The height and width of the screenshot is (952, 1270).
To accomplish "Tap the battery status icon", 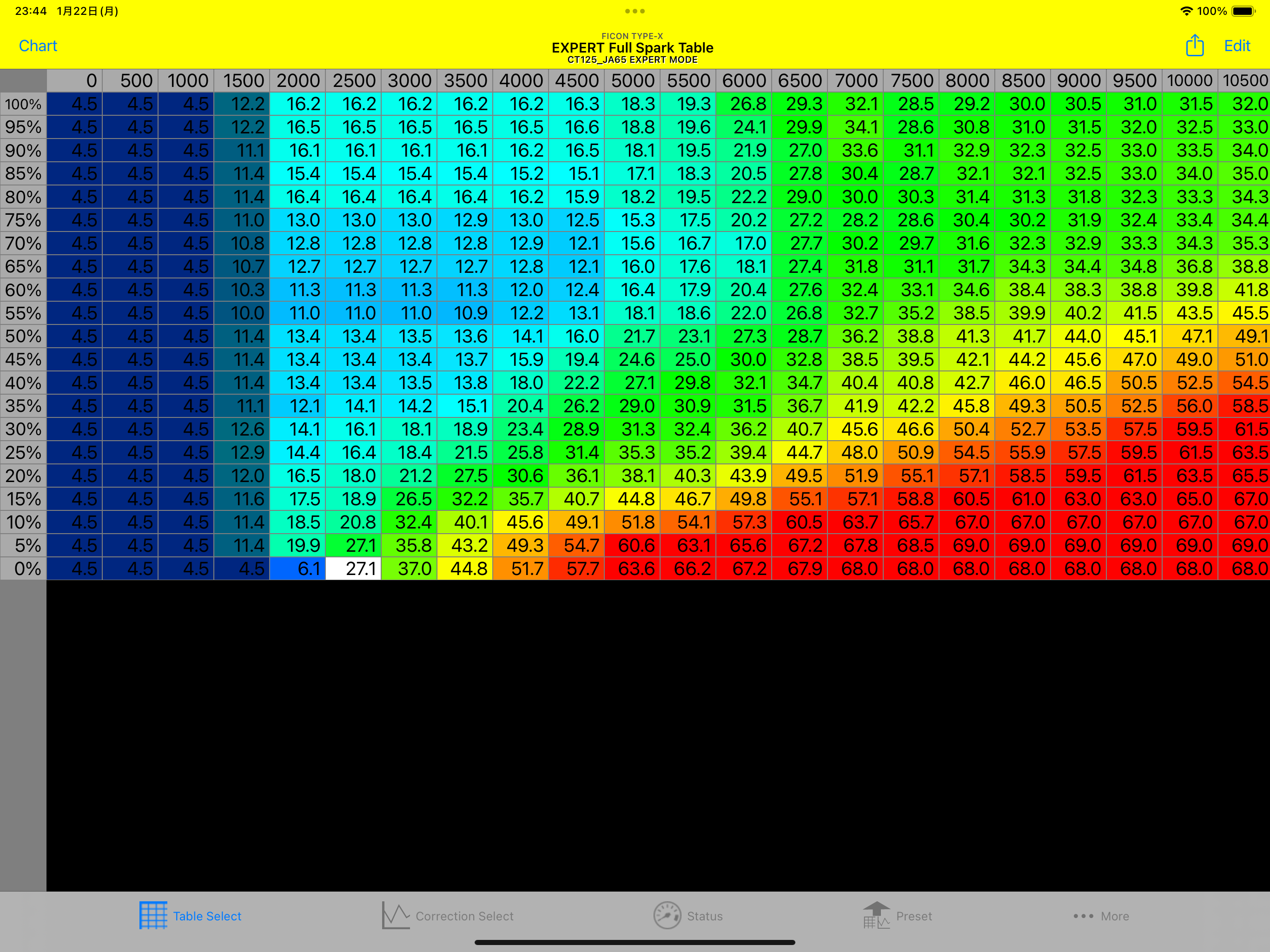I will point(1243,11).
